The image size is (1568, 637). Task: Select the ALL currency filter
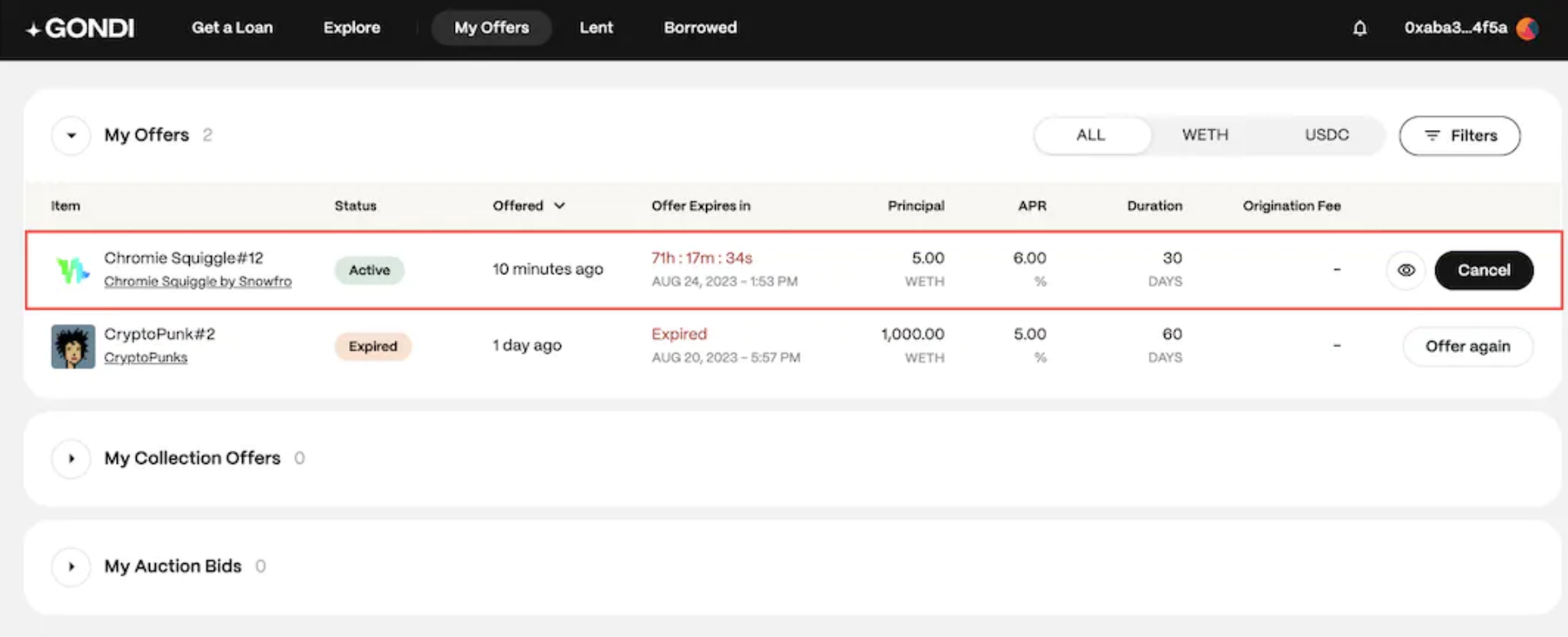click(1091, 135)
